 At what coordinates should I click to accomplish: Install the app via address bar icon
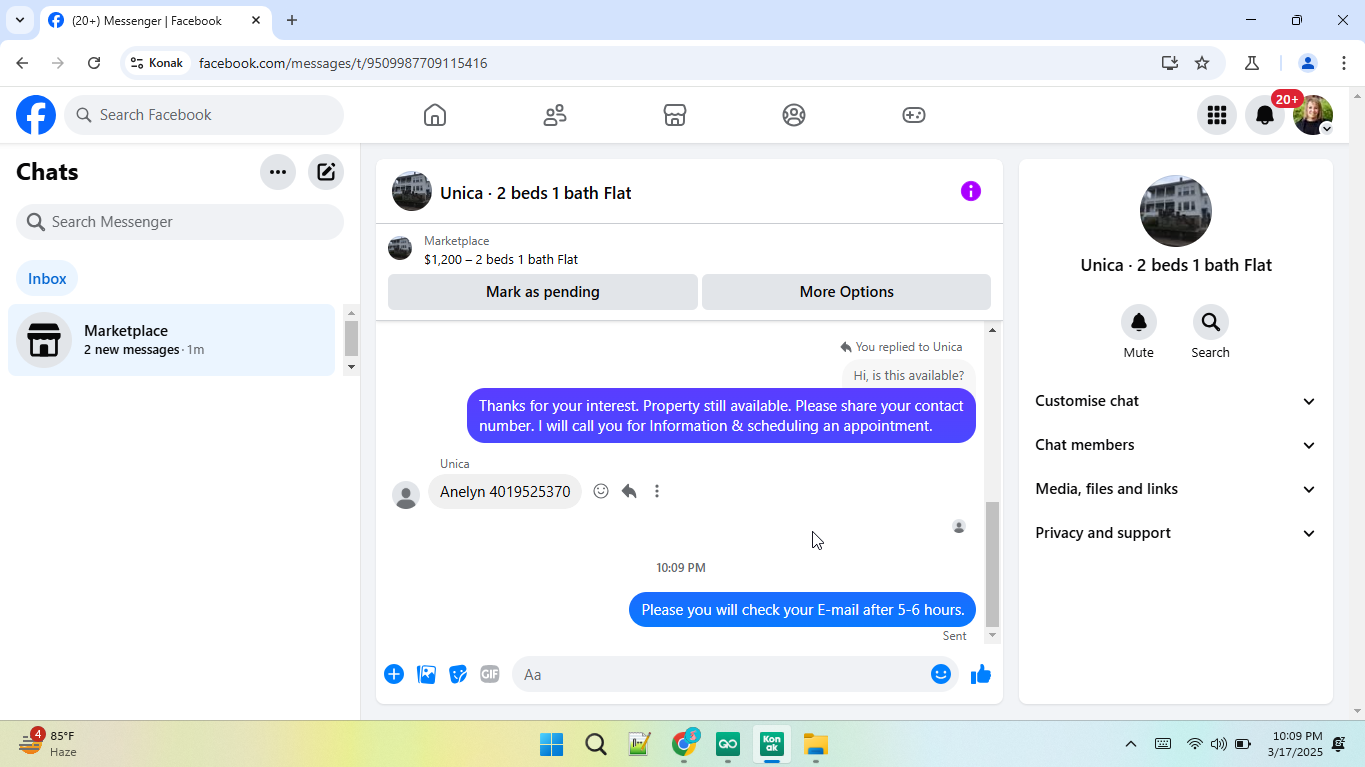click(x=1170, y=63)
